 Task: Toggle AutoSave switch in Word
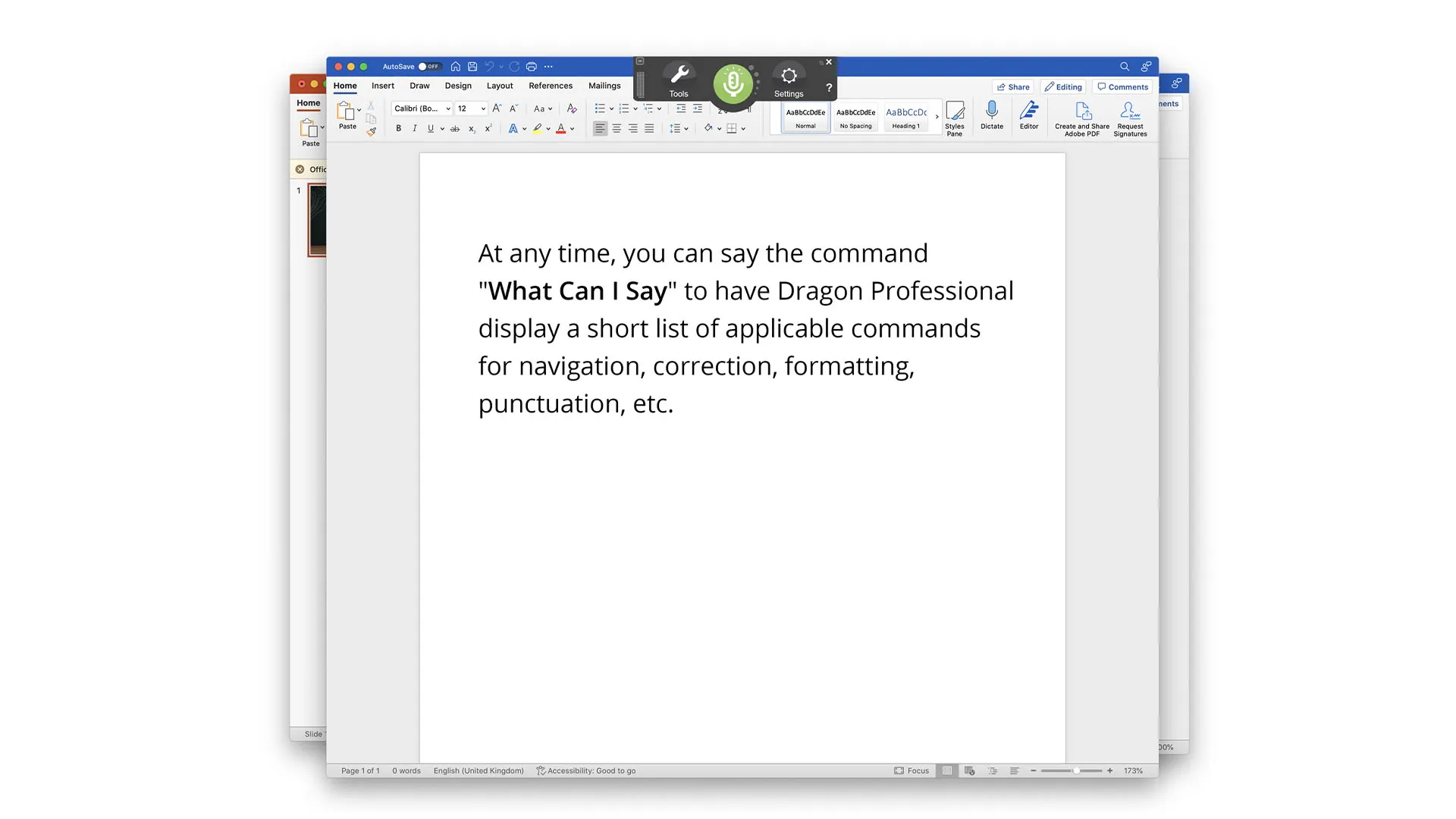tap(430, 67)
